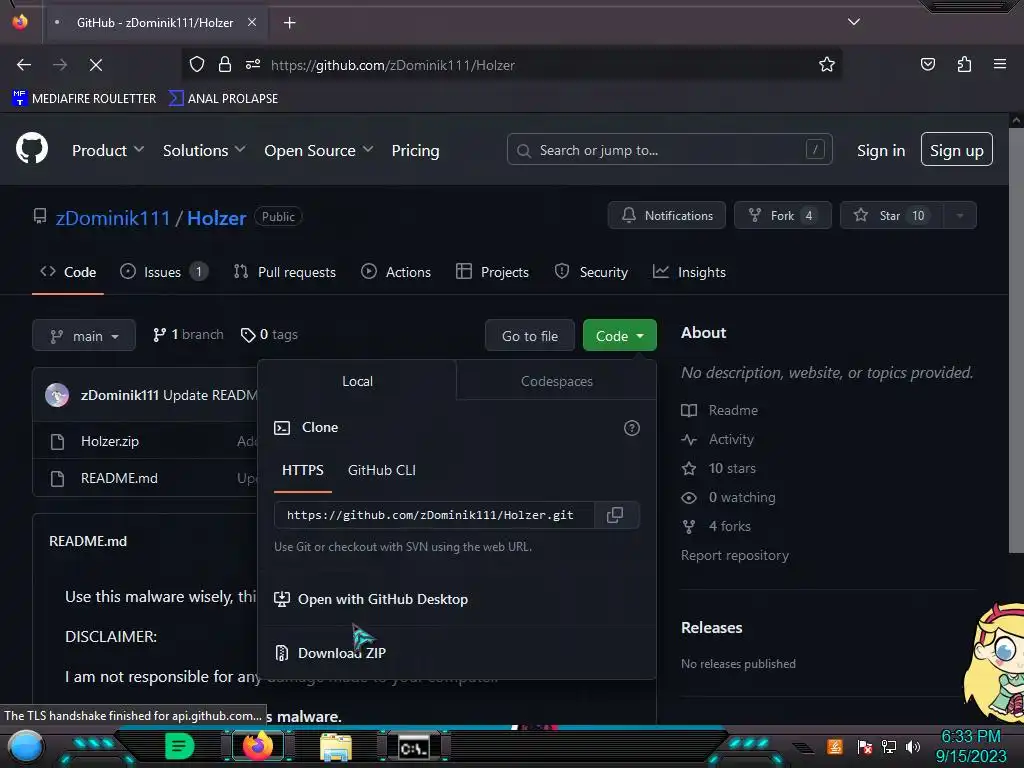
Task: Open the command prompt taskbar icon
Action: 414,746
